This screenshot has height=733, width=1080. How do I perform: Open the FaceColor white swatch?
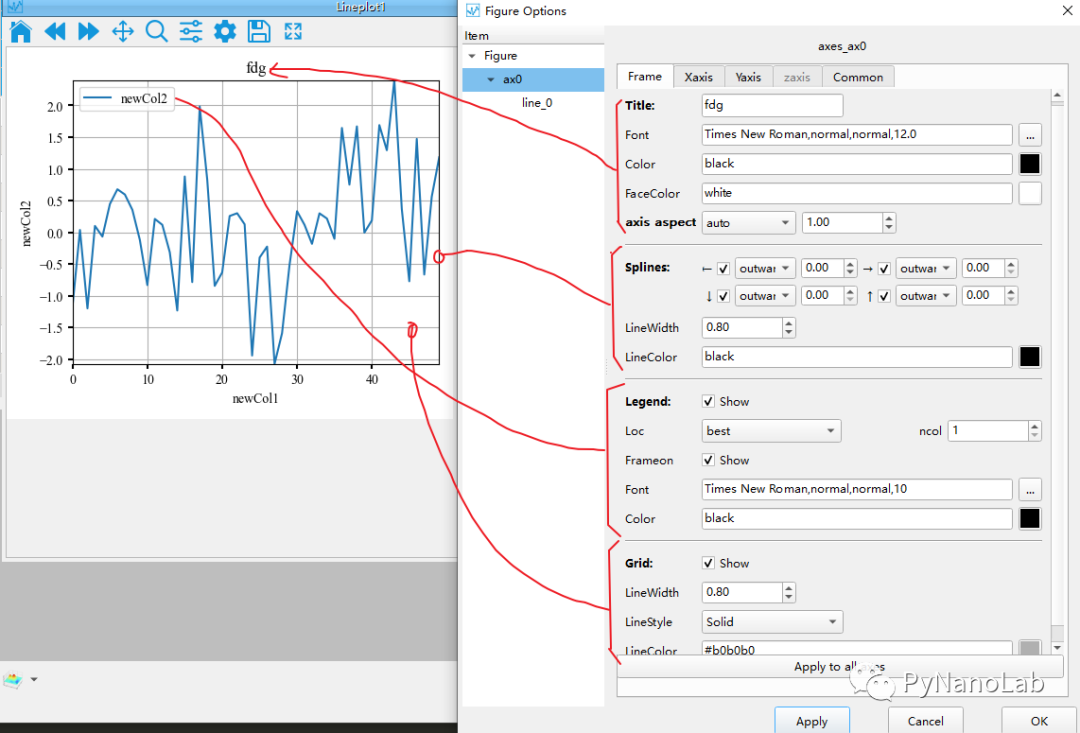point(1030,194)
